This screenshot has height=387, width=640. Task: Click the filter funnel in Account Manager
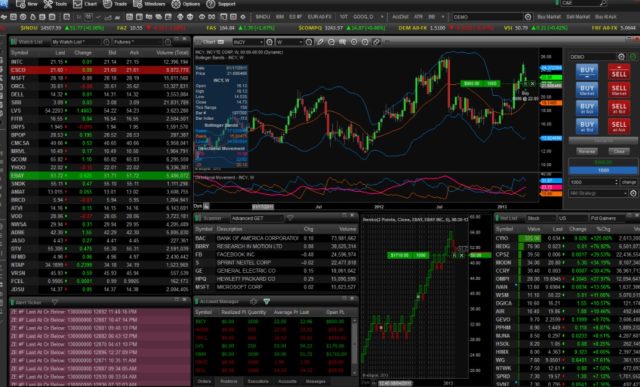point(267,302)
